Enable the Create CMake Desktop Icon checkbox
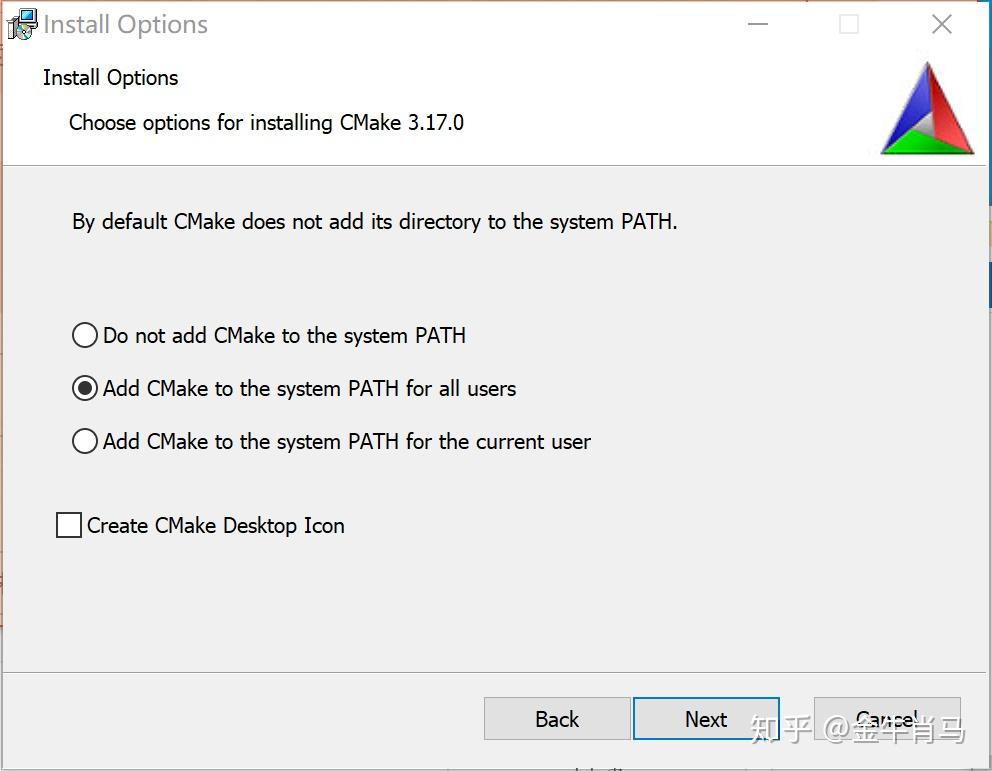Viewport: 992px width, 771px height. [x=69, y=525]
